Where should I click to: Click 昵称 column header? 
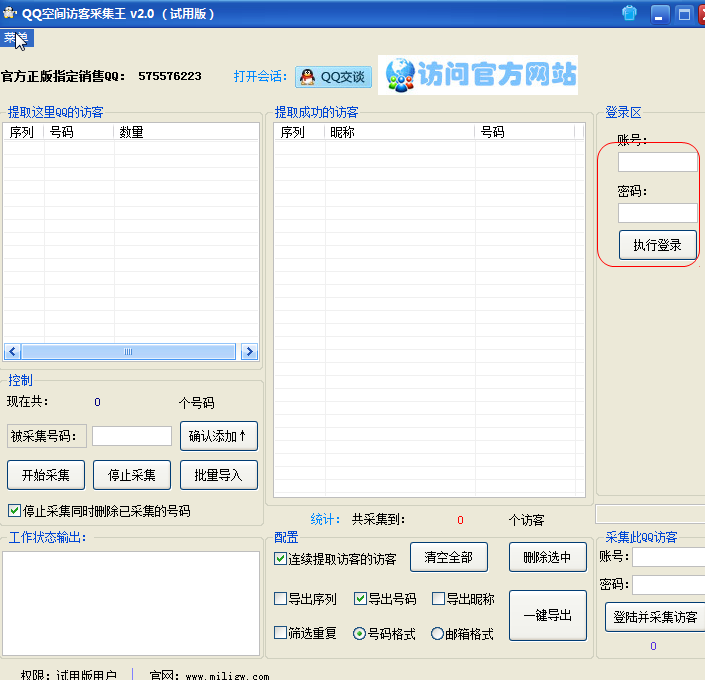(400, 132)
